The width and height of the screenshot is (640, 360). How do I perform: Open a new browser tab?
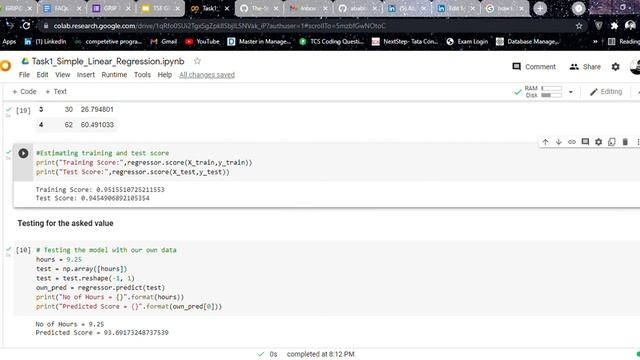coord(540,8)
